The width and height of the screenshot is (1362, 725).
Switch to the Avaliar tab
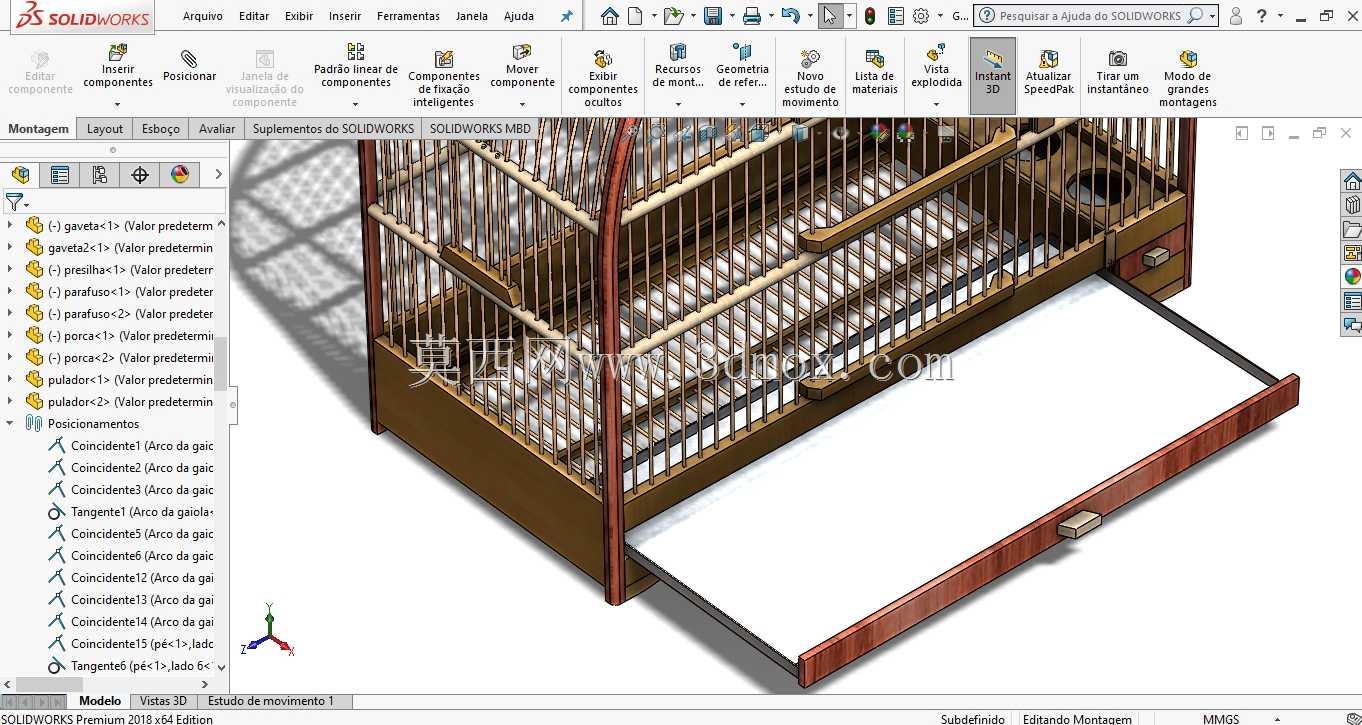coord(217,129)
